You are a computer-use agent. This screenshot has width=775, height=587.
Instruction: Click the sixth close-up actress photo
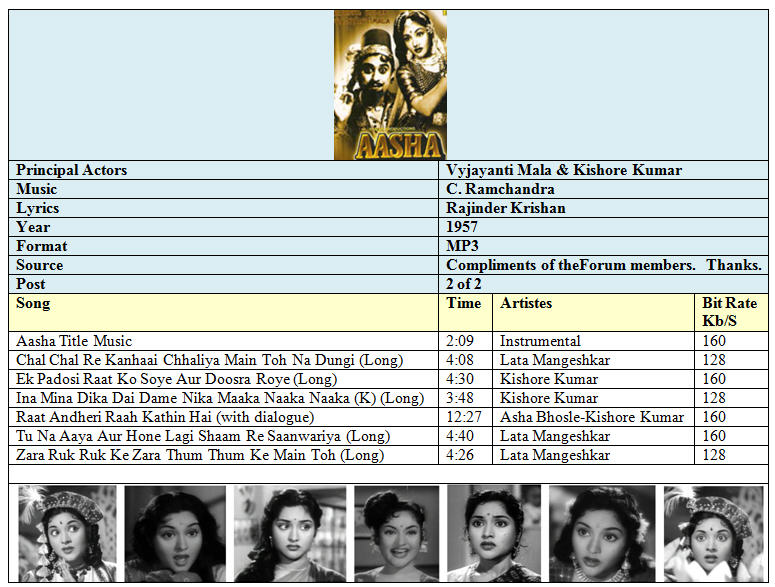pyautogui.click(x=602, y=533)
